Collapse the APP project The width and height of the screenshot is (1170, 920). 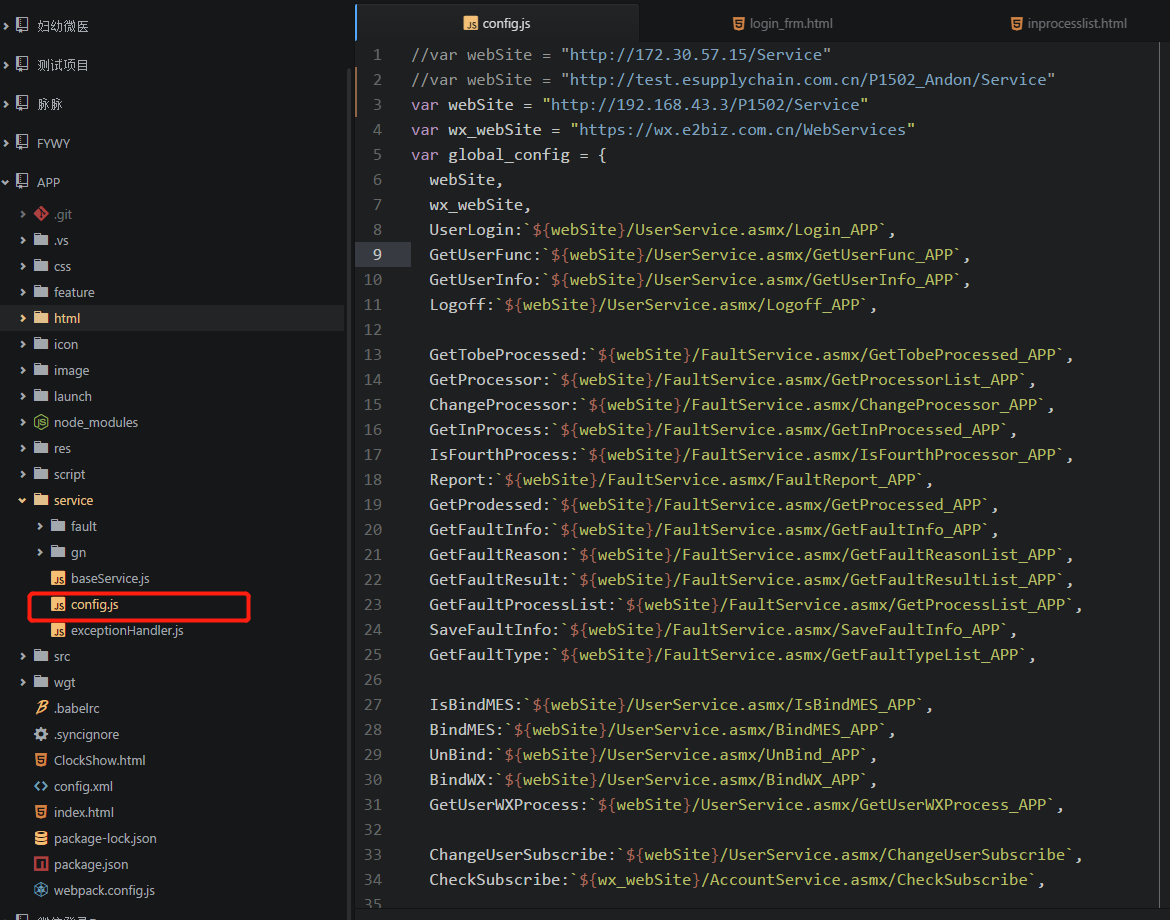tap(6, 182)
